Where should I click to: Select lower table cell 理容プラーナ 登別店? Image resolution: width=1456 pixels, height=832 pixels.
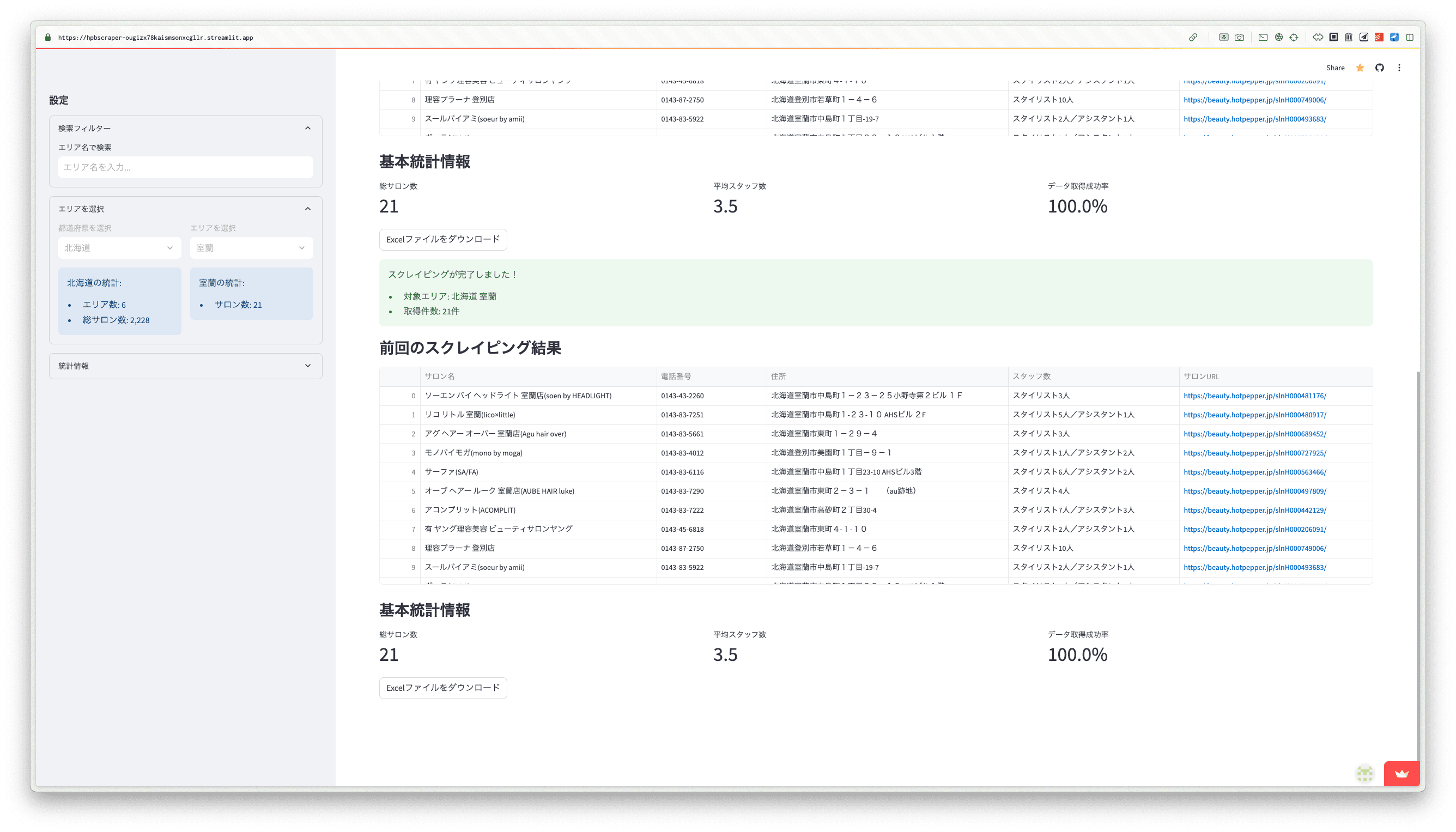(x=538, y=548)
